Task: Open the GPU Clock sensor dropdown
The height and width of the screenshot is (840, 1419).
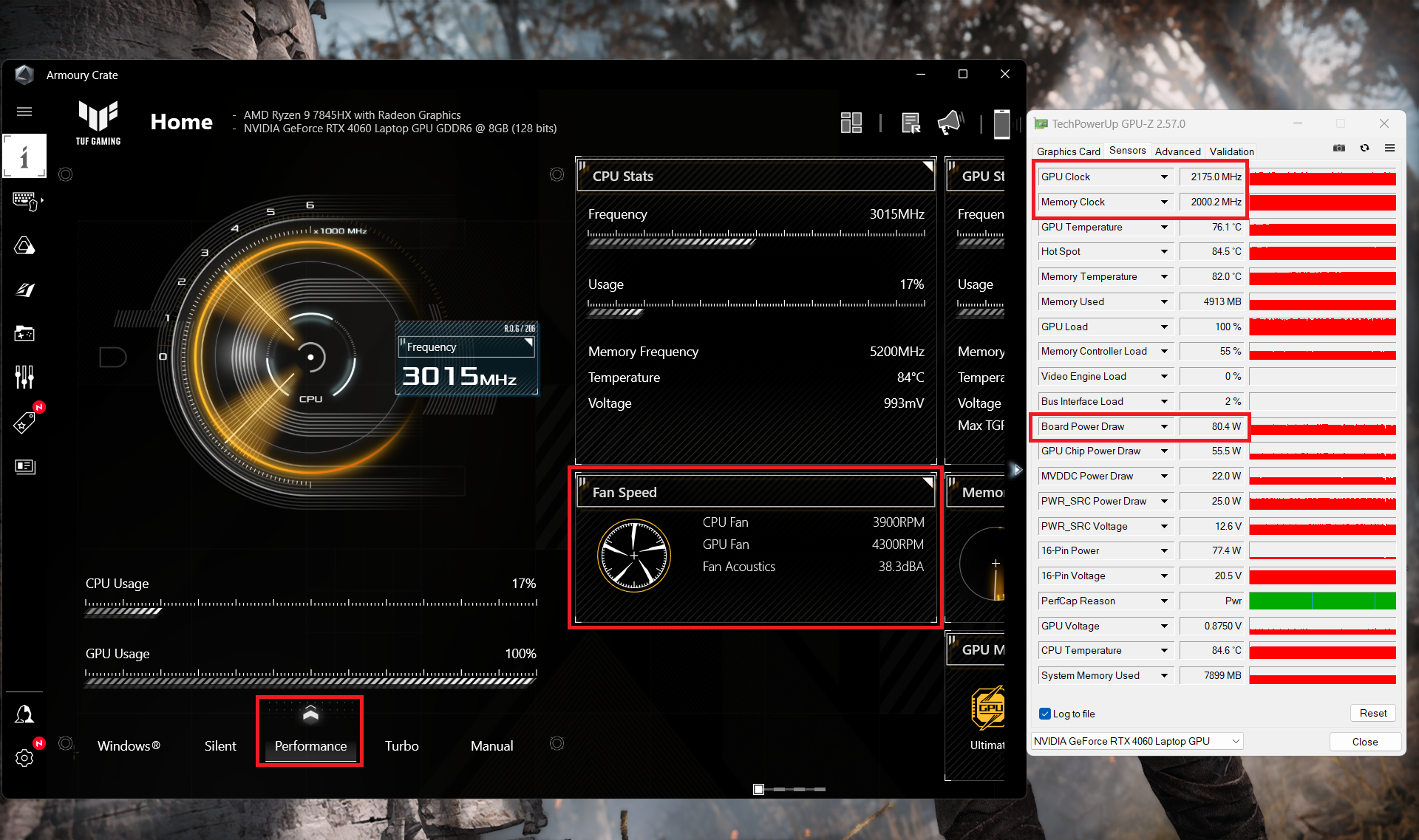Action: click(x=1164, y=177)
